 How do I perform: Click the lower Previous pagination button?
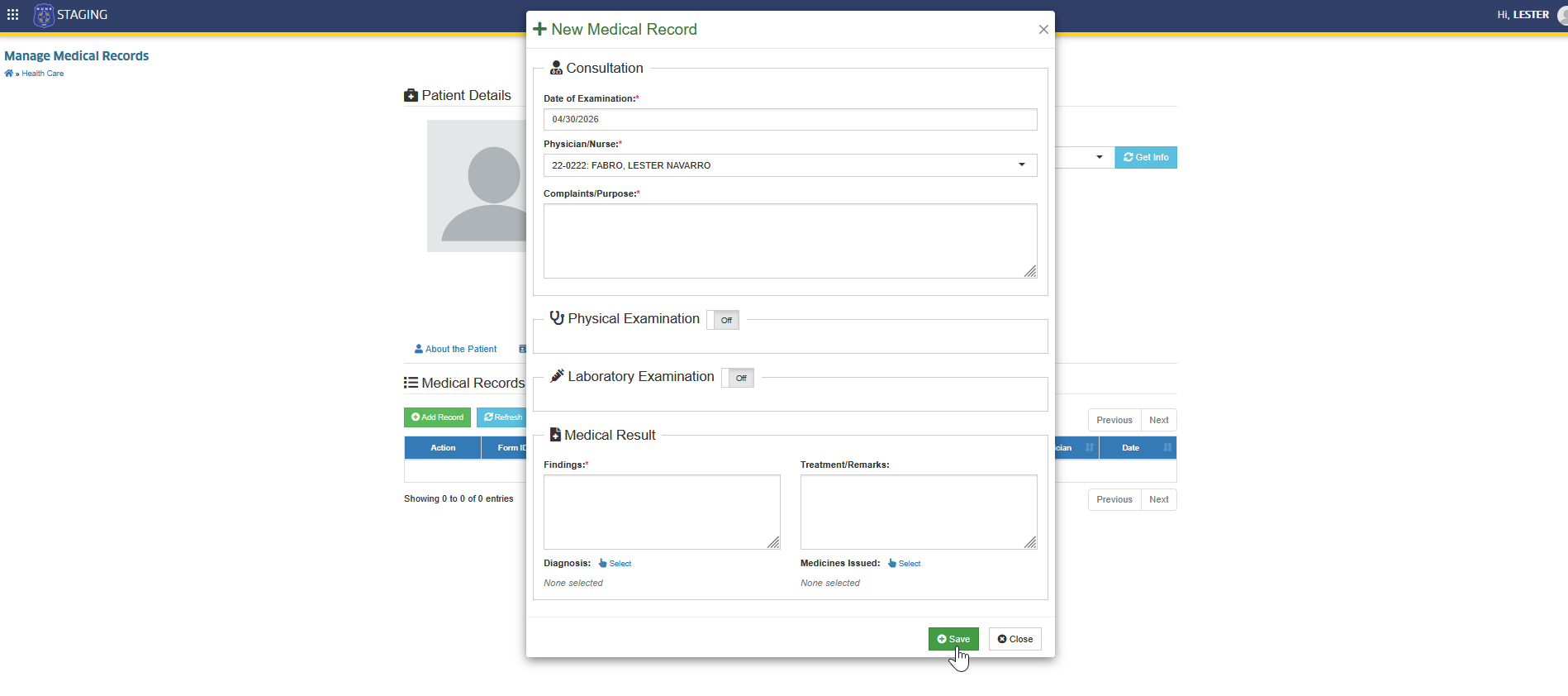tap(1114, 499)
